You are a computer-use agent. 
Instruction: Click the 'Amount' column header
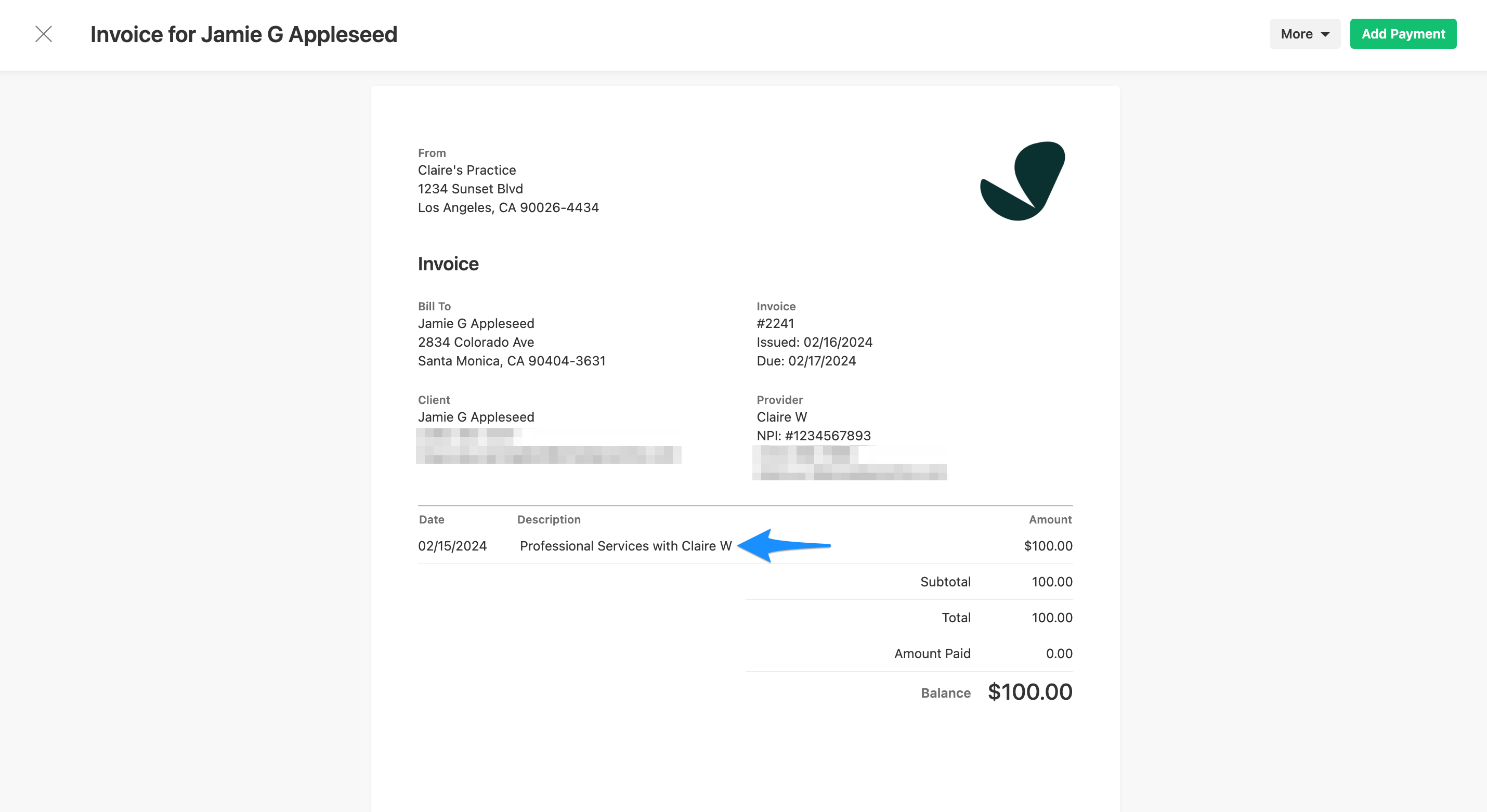coord(1050,519)
